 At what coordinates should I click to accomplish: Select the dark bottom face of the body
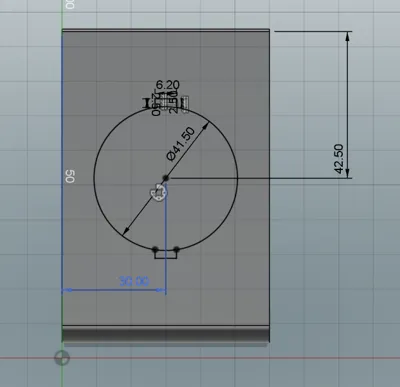tap(166, 334)
